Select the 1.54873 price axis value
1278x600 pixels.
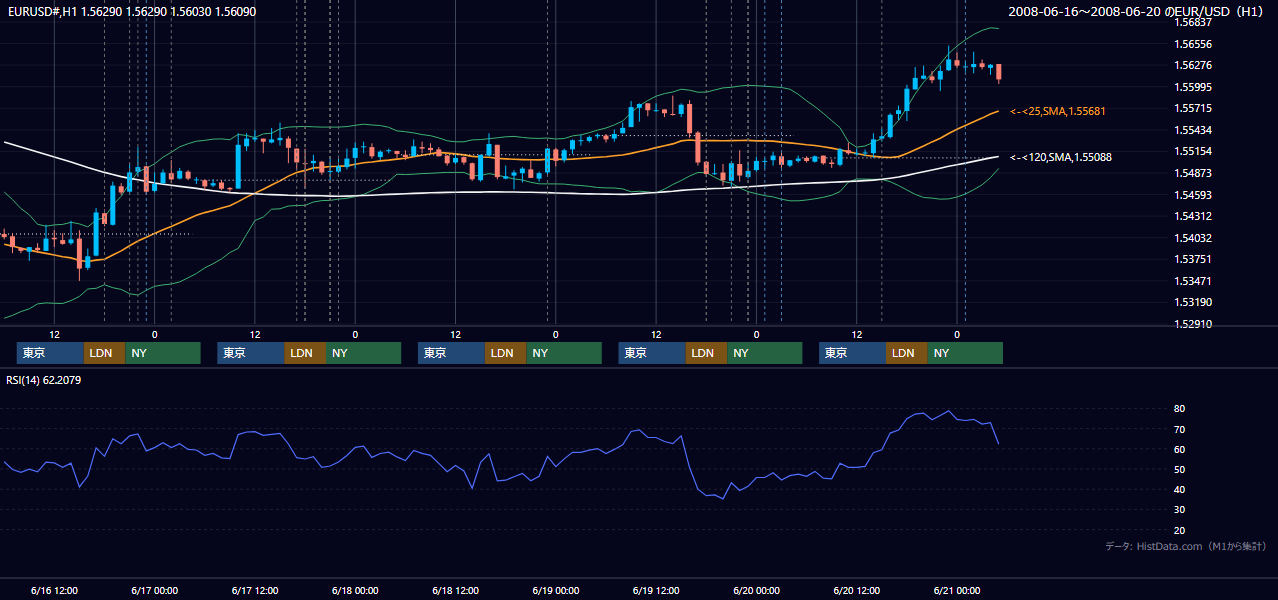(1193, 173)
